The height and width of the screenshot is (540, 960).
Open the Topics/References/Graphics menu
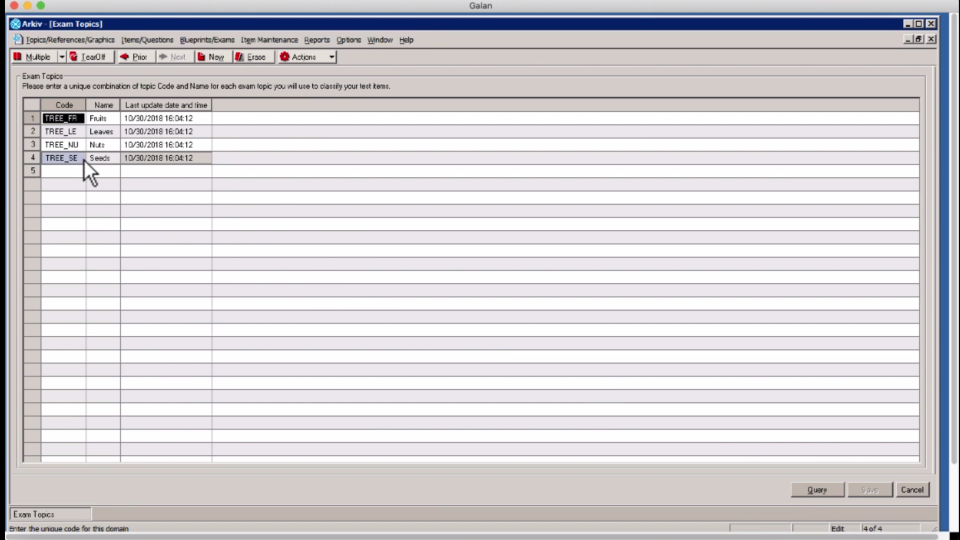tap(70, 40)
